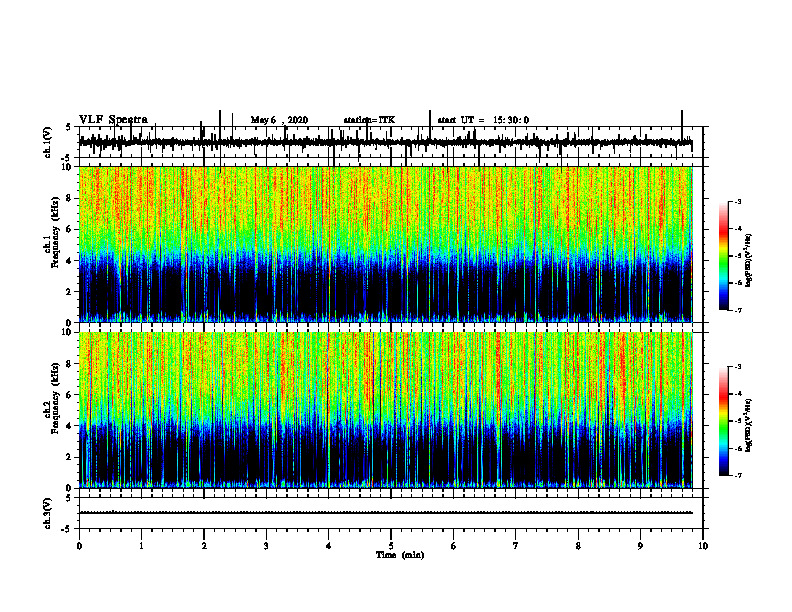Click the 'VLF Spectra' title text
792x612 pixels.
(113, 120)
